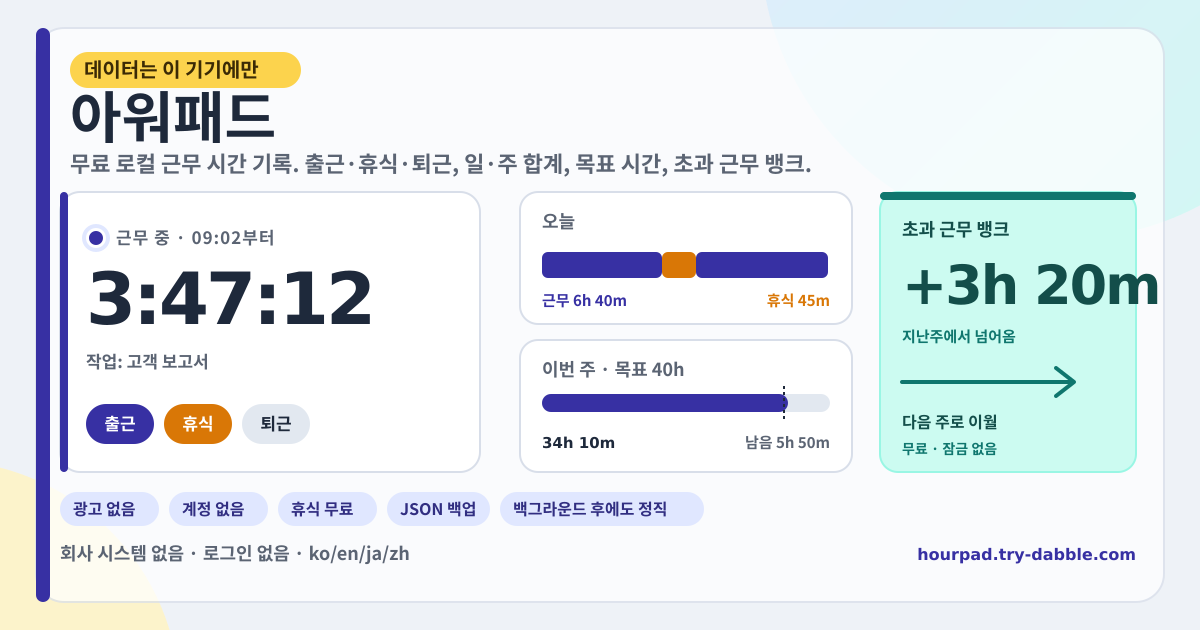Screen dimensions: 1200x630
Task: Click the 휴식 45m label
Action: tap(798, 301)
